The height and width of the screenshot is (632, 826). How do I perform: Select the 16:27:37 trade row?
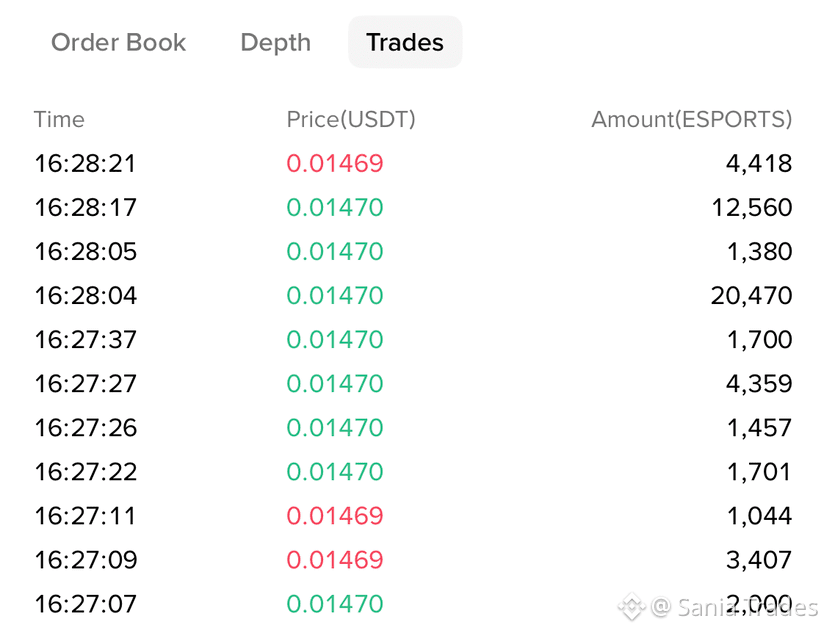click(413, 340)
